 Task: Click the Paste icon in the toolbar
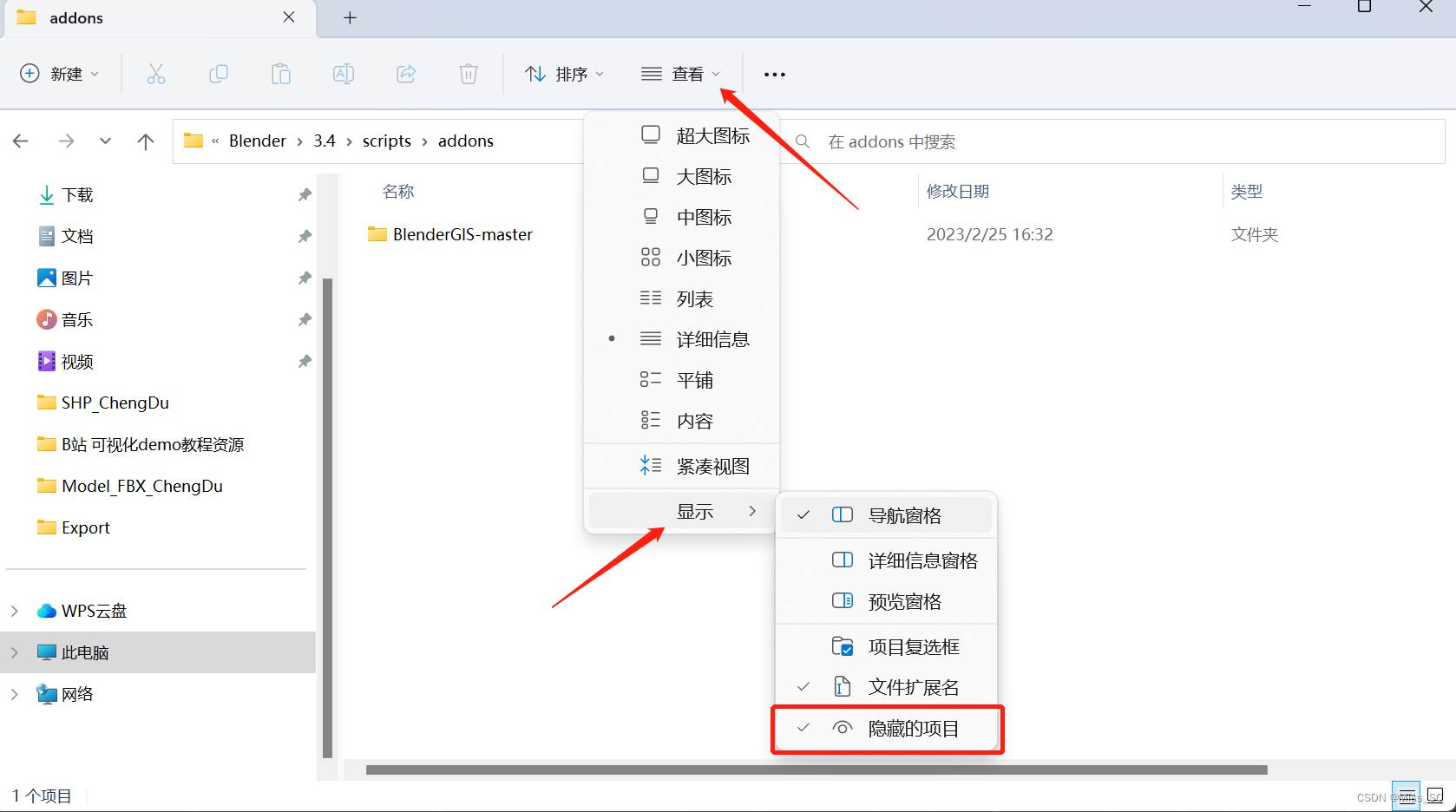click(x=281, y=74)
